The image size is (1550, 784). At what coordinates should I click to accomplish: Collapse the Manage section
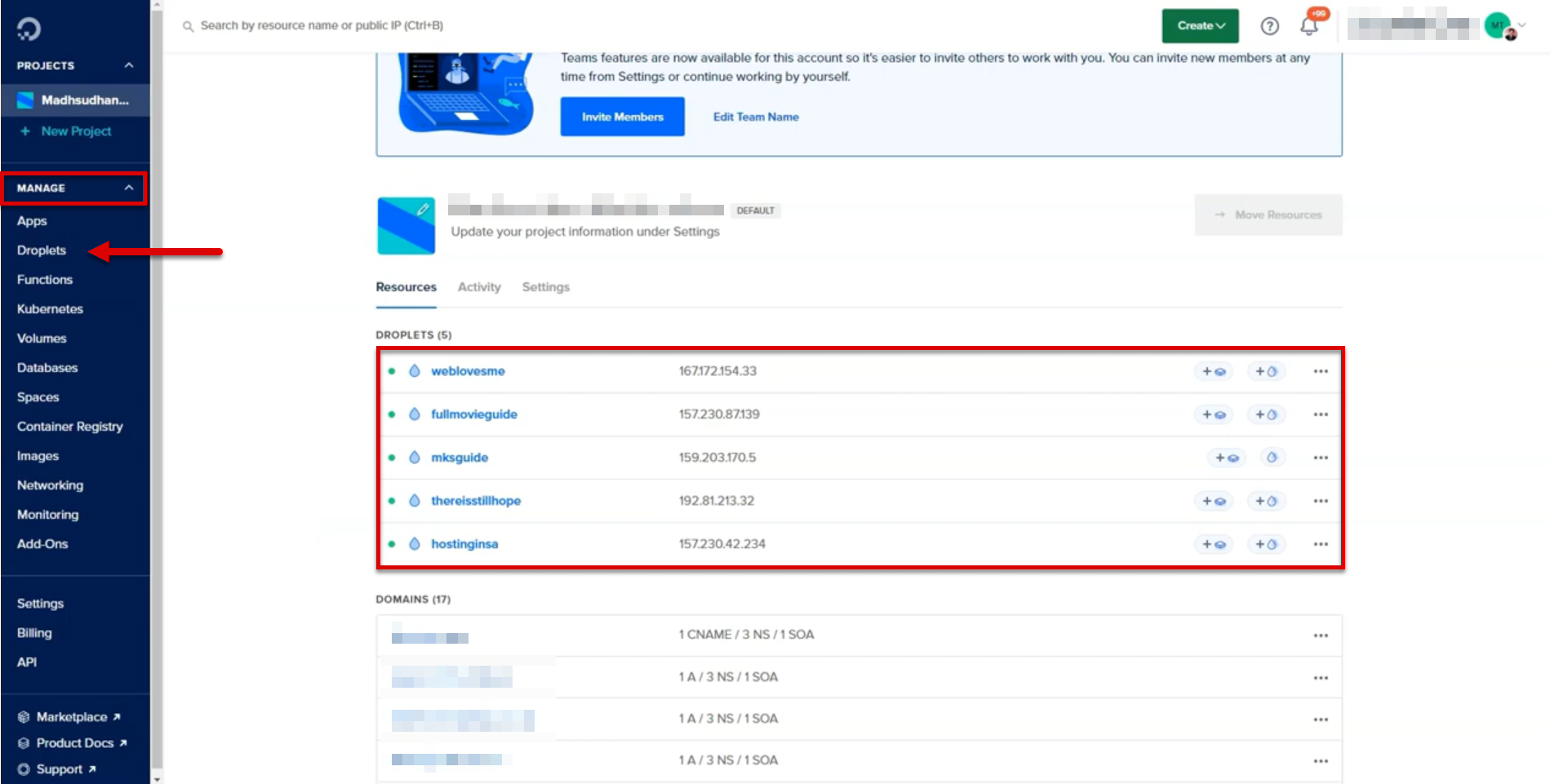coord(128,188)
